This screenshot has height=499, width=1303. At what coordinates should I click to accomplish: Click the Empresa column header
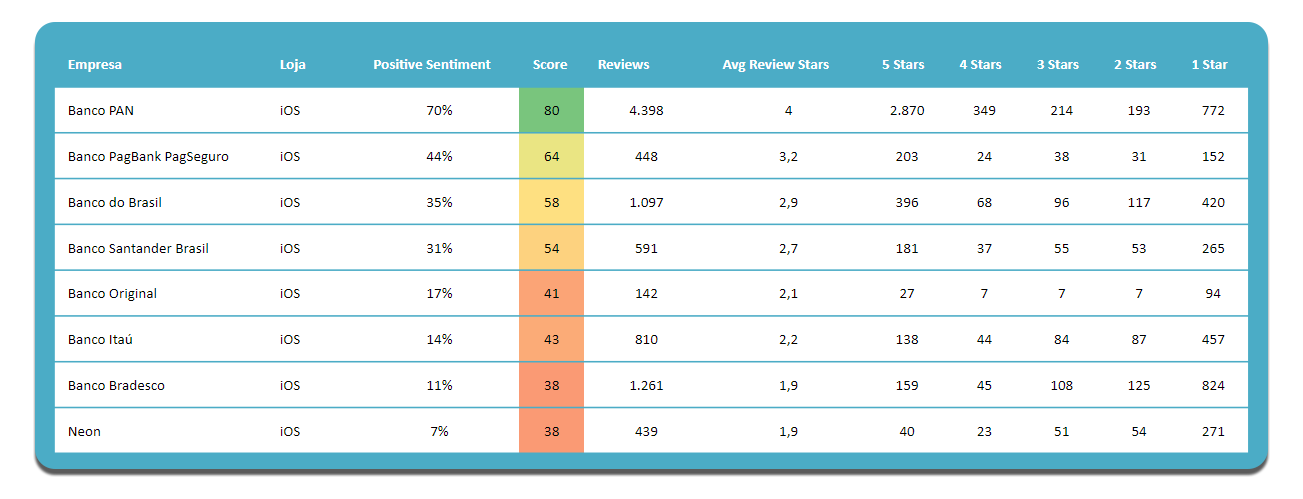tap(95, 65)
